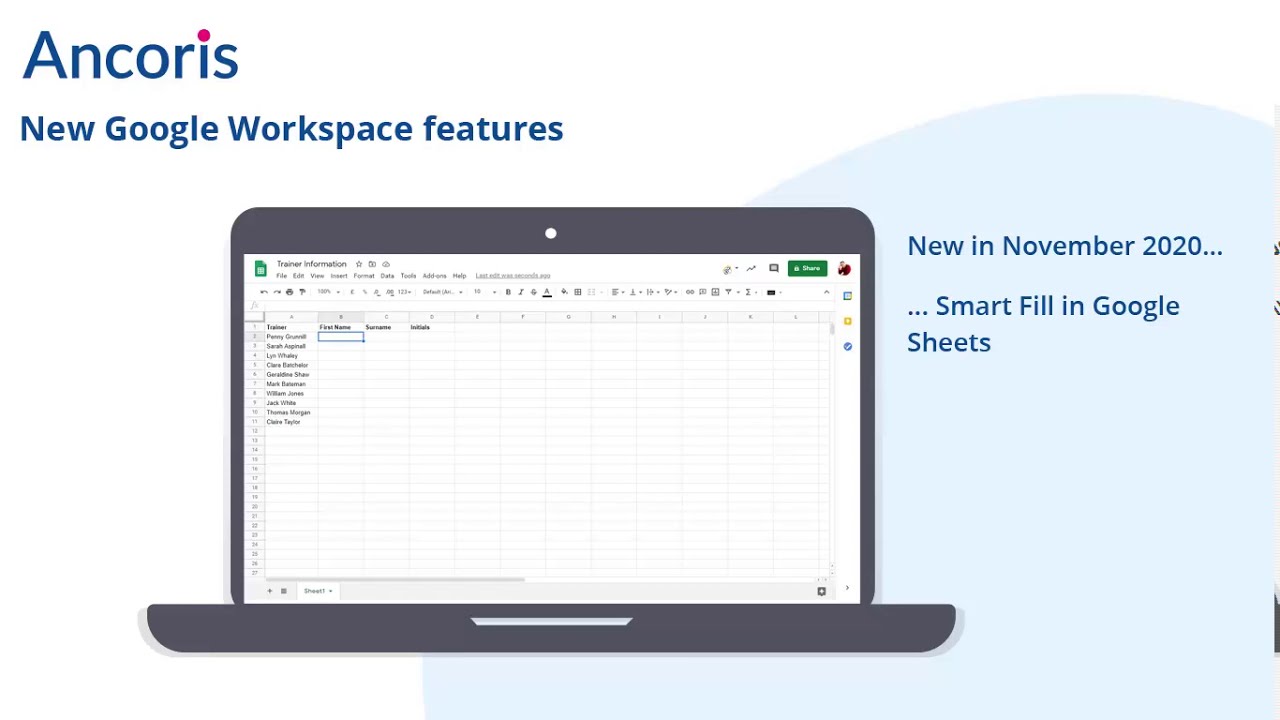The width and height of the screenshot is (1280, 720).
Task: Select the 'Penny Grunnill' cell
Action: click(290, 337)
